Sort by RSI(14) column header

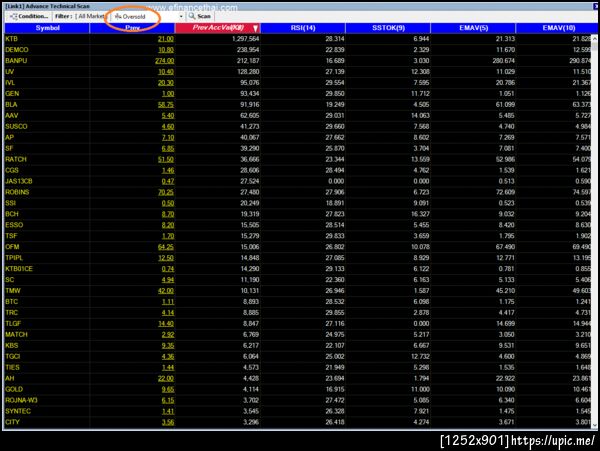click(x=303, y=28)
